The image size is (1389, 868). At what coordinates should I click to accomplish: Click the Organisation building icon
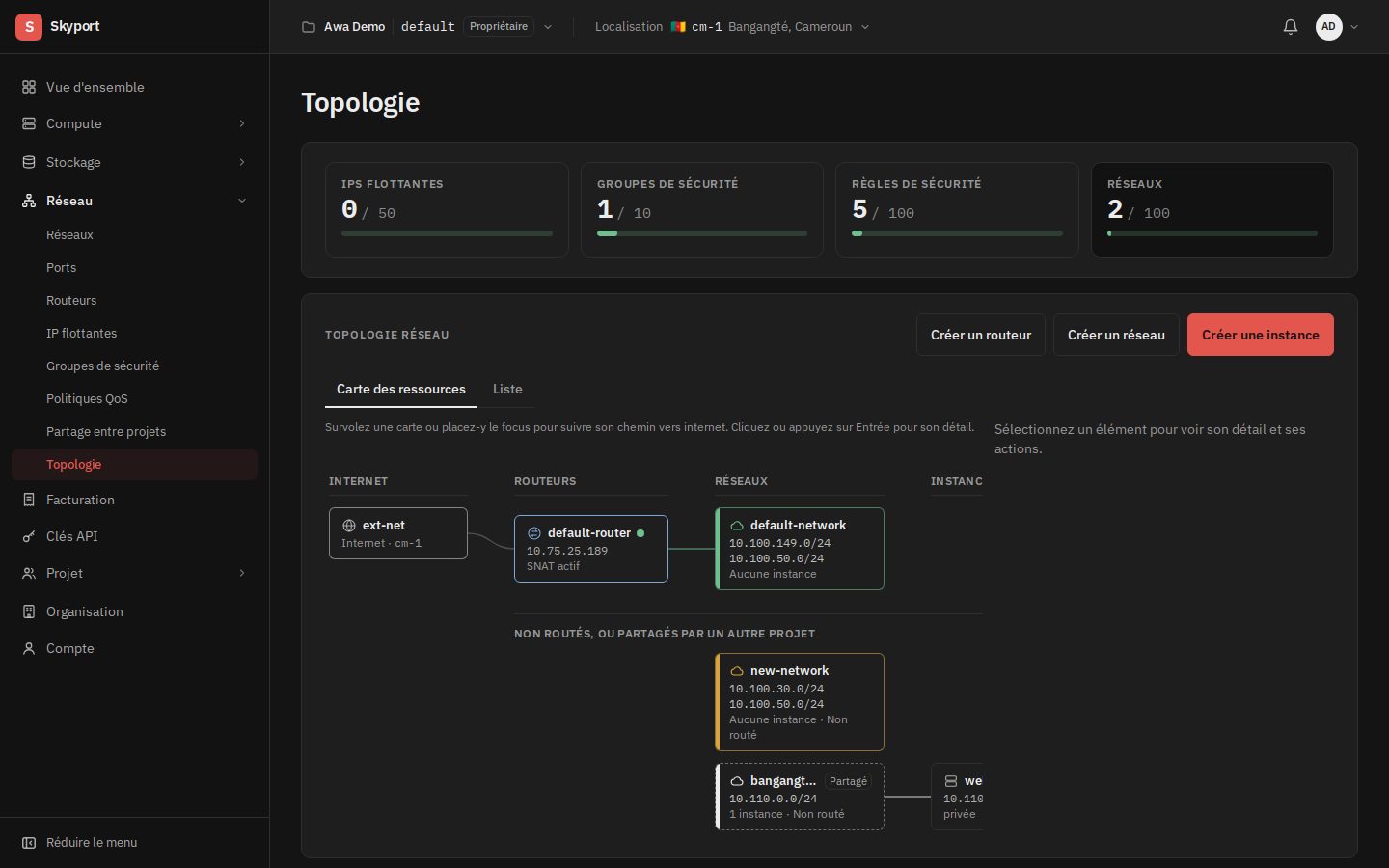point(29,611)
